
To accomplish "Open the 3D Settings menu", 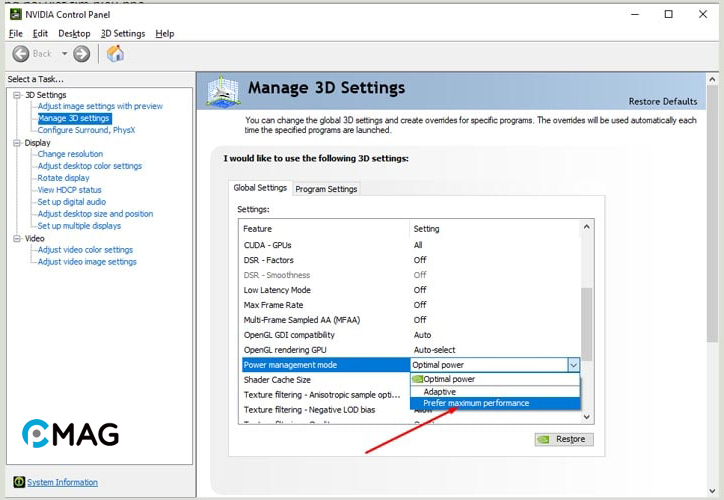I will [x=122, y=33].
